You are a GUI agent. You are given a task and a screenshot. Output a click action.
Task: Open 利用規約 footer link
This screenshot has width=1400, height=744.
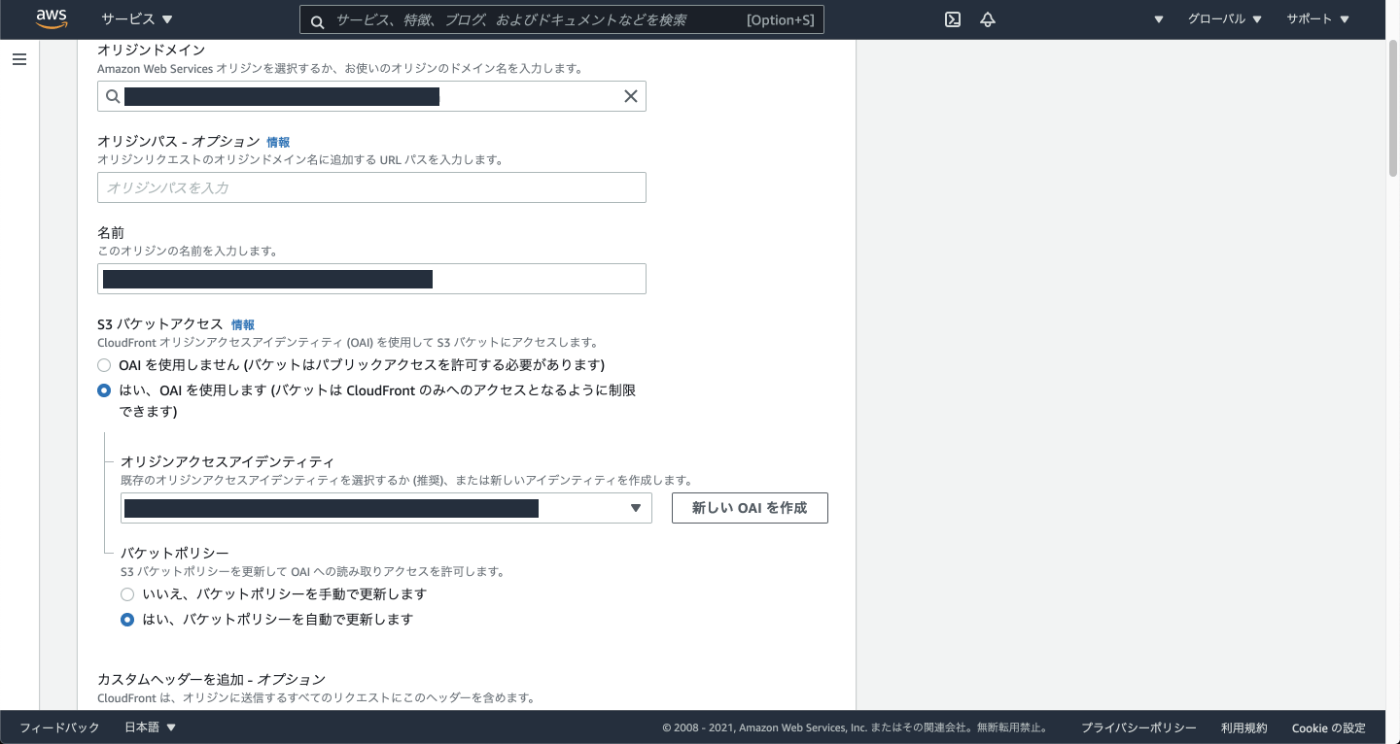pos(1244,728)
